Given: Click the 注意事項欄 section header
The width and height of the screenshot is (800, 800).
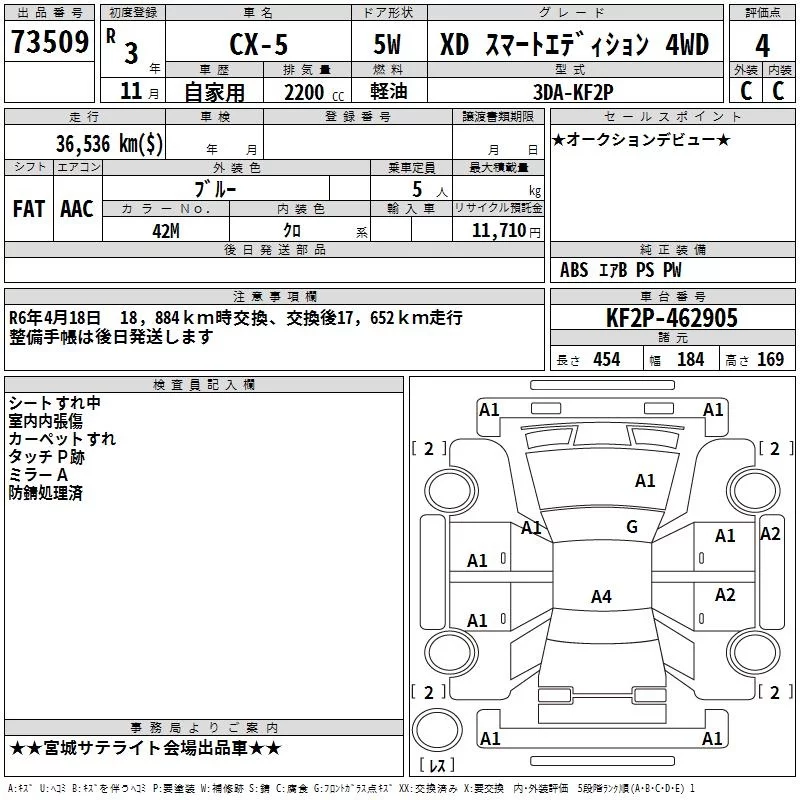Looking at the screenshot, I should pyautogui.click(x=274, y=296).
